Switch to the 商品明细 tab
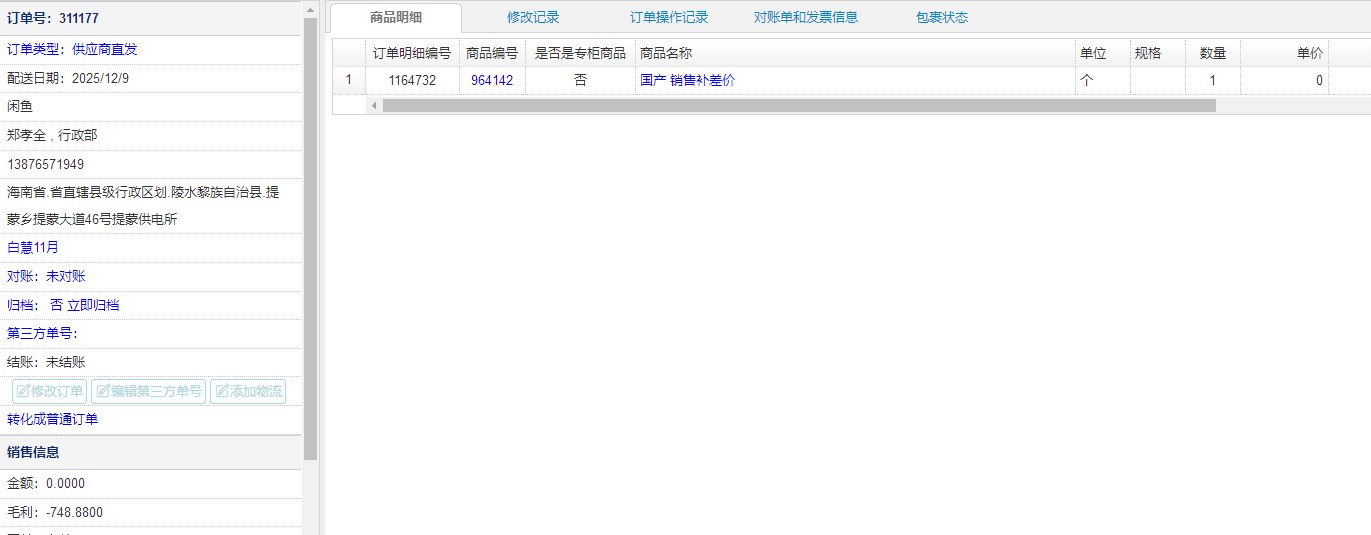The width and height of the screenshot is (1371, 535). (x=395, y=17)
